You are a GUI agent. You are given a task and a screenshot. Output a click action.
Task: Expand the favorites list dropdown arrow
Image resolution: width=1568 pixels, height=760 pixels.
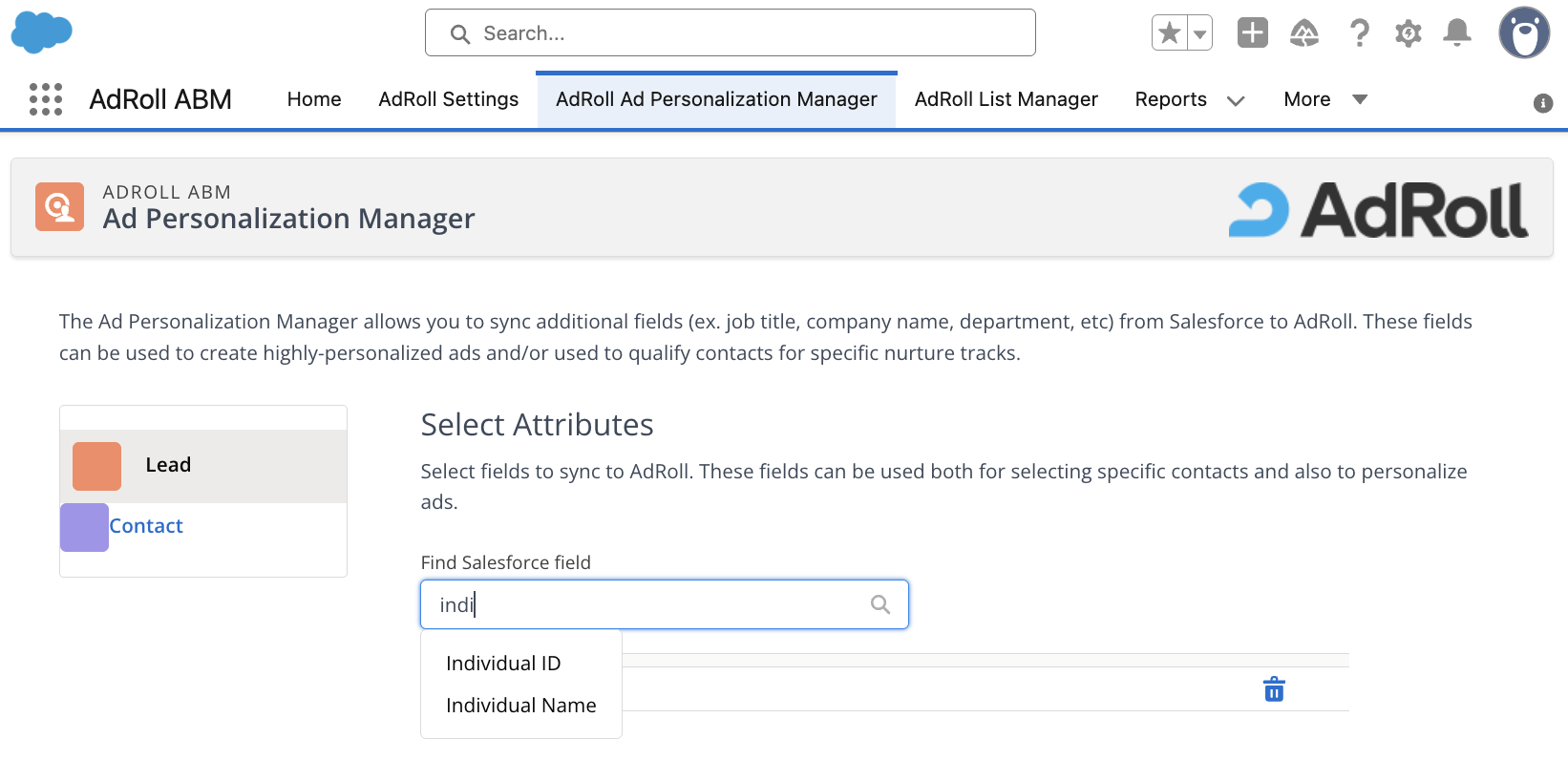coord(1199,33)
